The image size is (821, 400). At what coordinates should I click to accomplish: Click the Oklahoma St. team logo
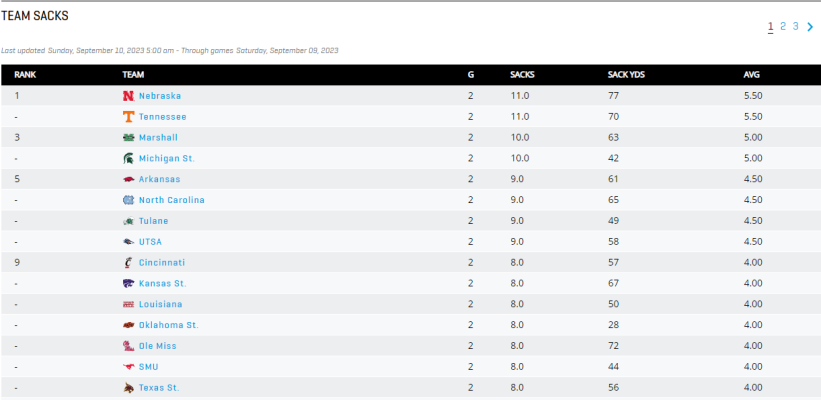[128, 325]
